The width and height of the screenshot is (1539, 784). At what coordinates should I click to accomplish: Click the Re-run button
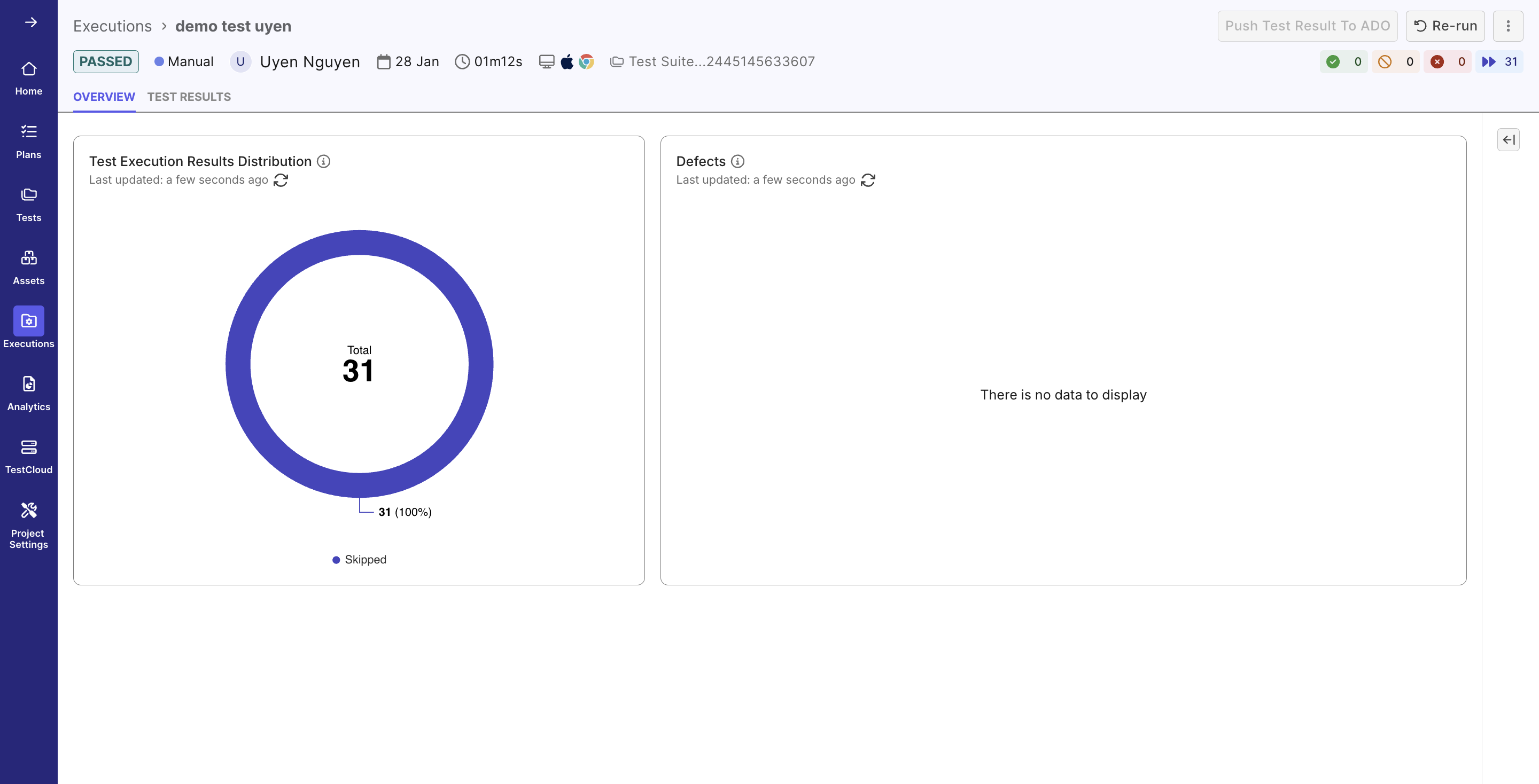pyautogui.click(x=1444, y=26)
